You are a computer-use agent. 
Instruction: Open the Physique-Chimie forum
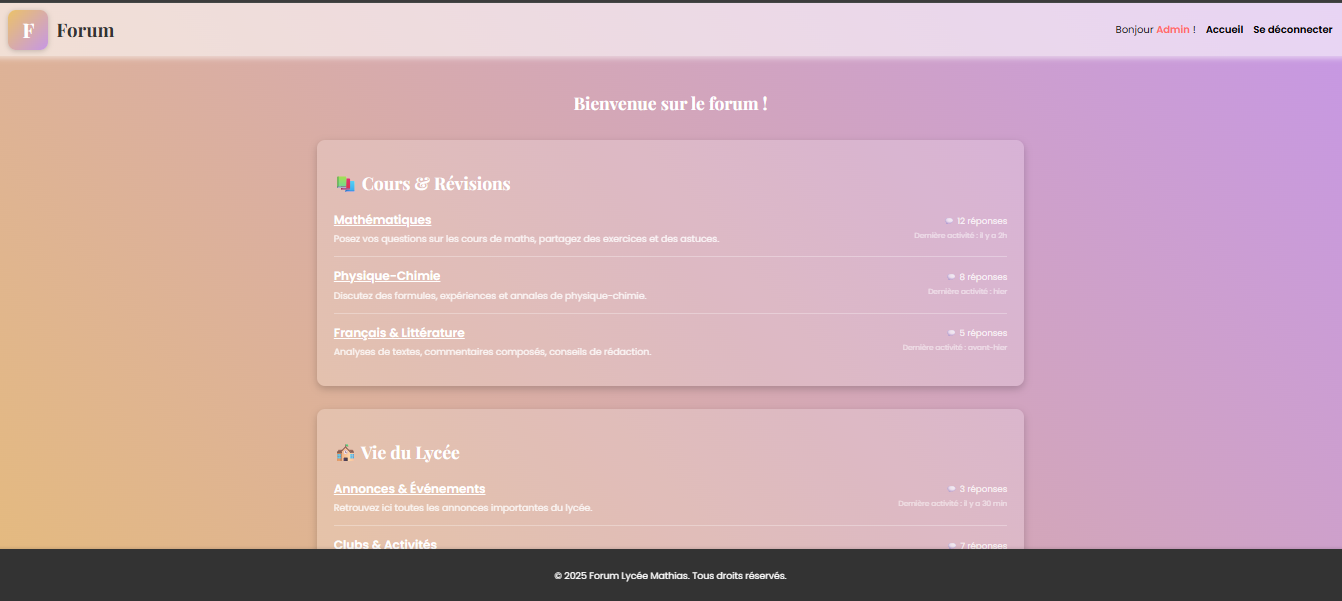(387, 275)
